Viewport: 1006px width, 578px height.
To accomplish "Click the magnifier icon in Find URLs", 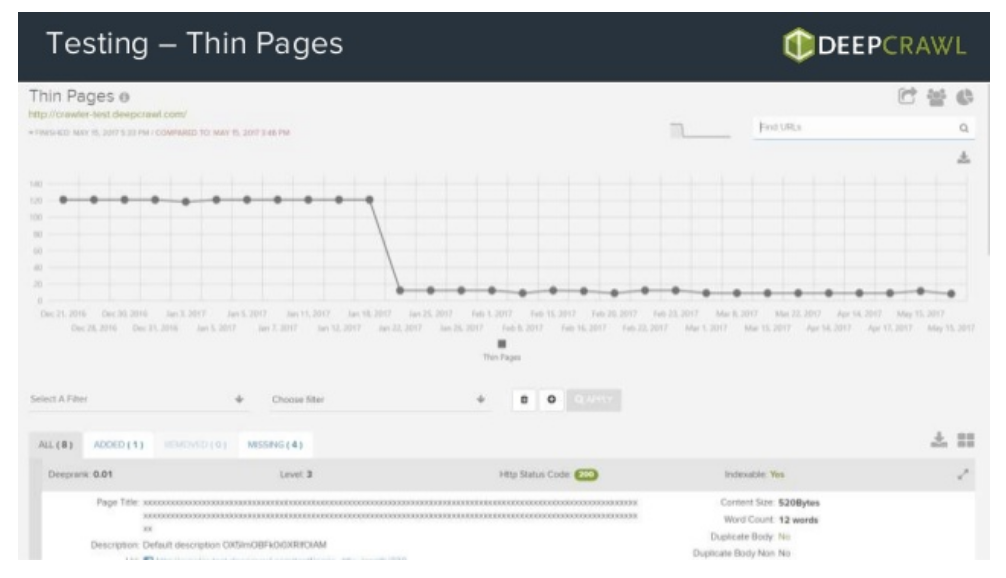I will click(963, 128).
